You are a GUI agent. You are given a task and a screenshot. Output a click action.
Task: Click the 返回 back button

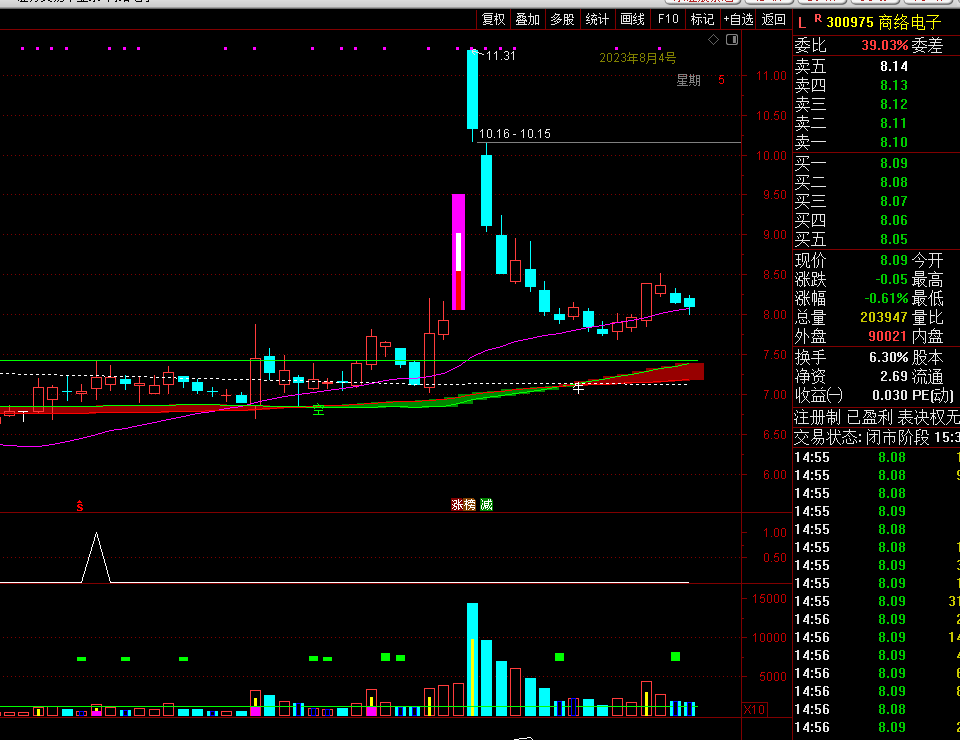[773, 20]
